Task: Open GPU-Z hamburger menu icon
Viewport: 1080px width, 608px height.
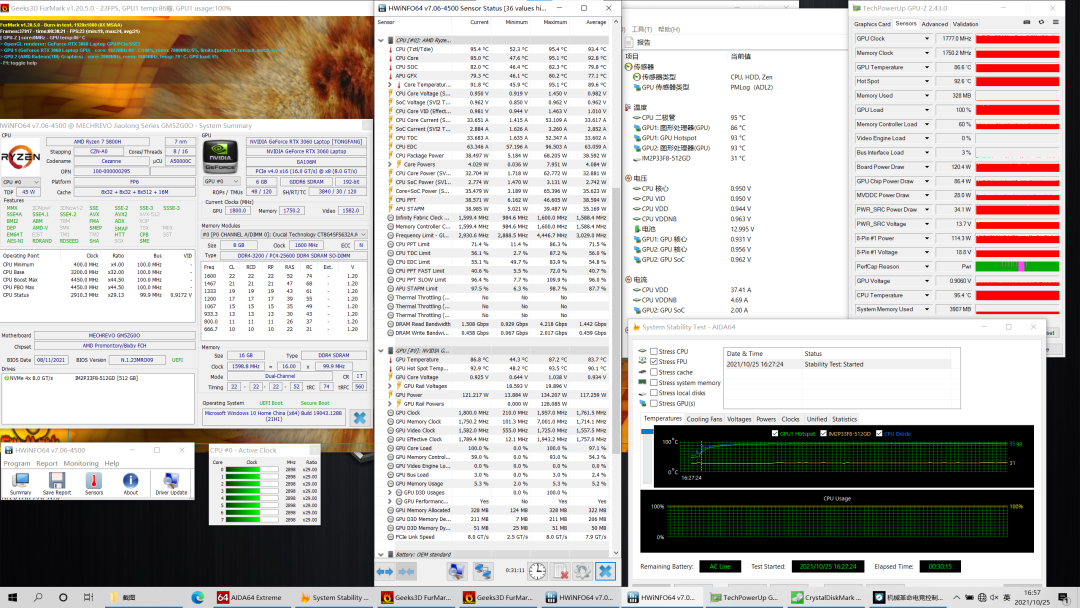Action: 1056,23
